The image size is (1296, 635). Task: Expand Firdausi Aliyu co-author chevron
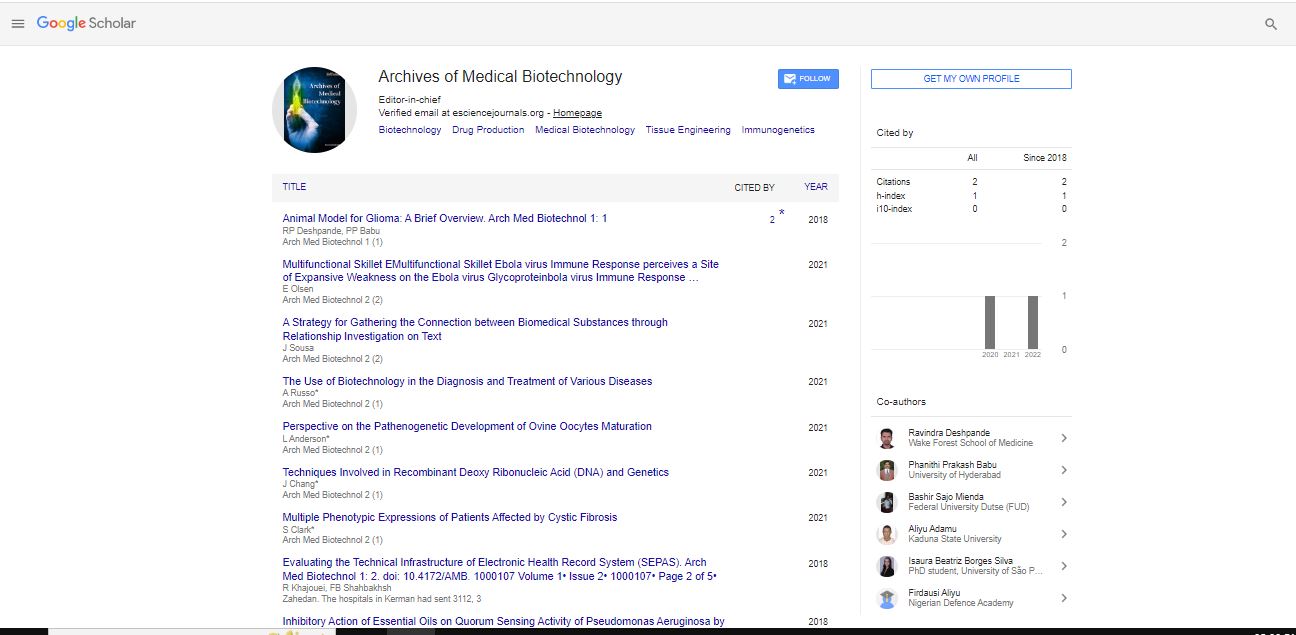click(x=1064, y=598)
